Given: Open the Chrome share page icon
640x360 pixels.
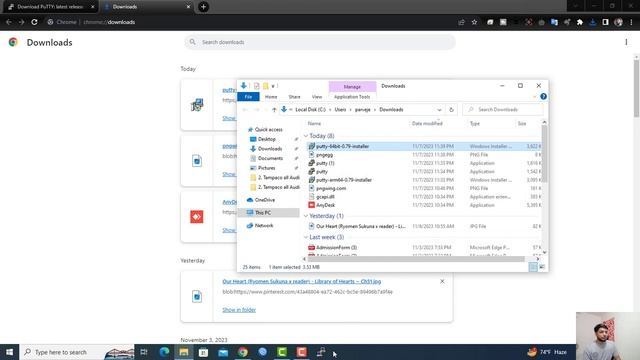Looking at the screenshot, I should click(x=461, y=22).
